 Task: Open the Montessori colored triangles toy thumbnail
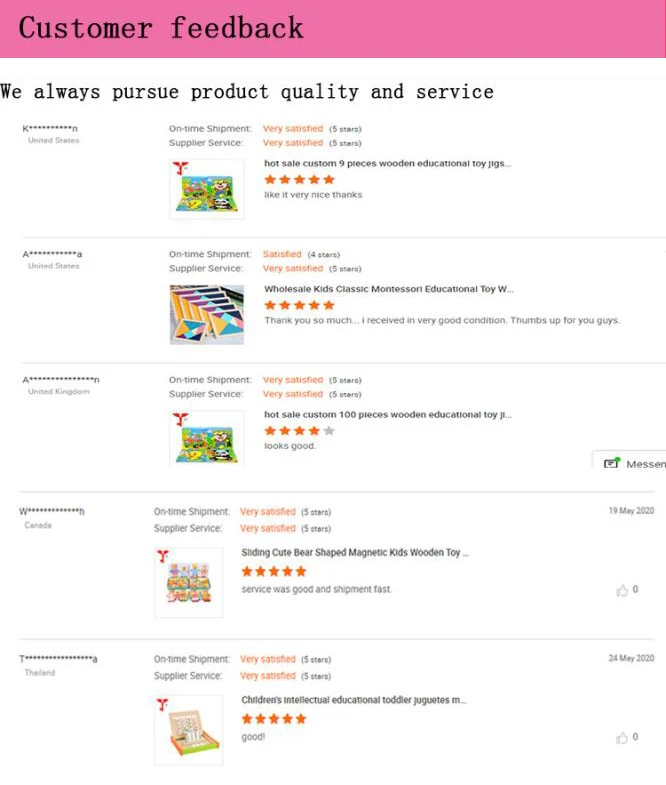(x=207, y=314)
